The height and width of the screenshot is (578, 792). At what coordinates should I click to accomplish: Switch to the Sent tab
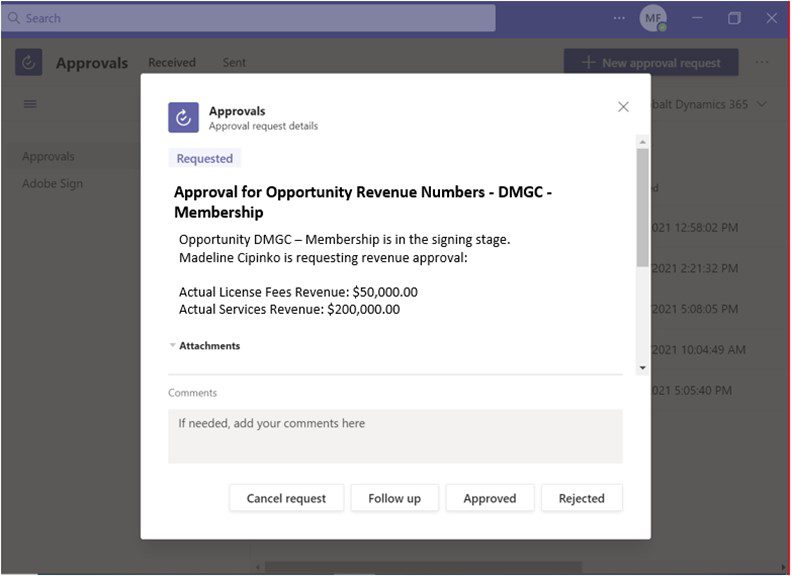(234, 62)
